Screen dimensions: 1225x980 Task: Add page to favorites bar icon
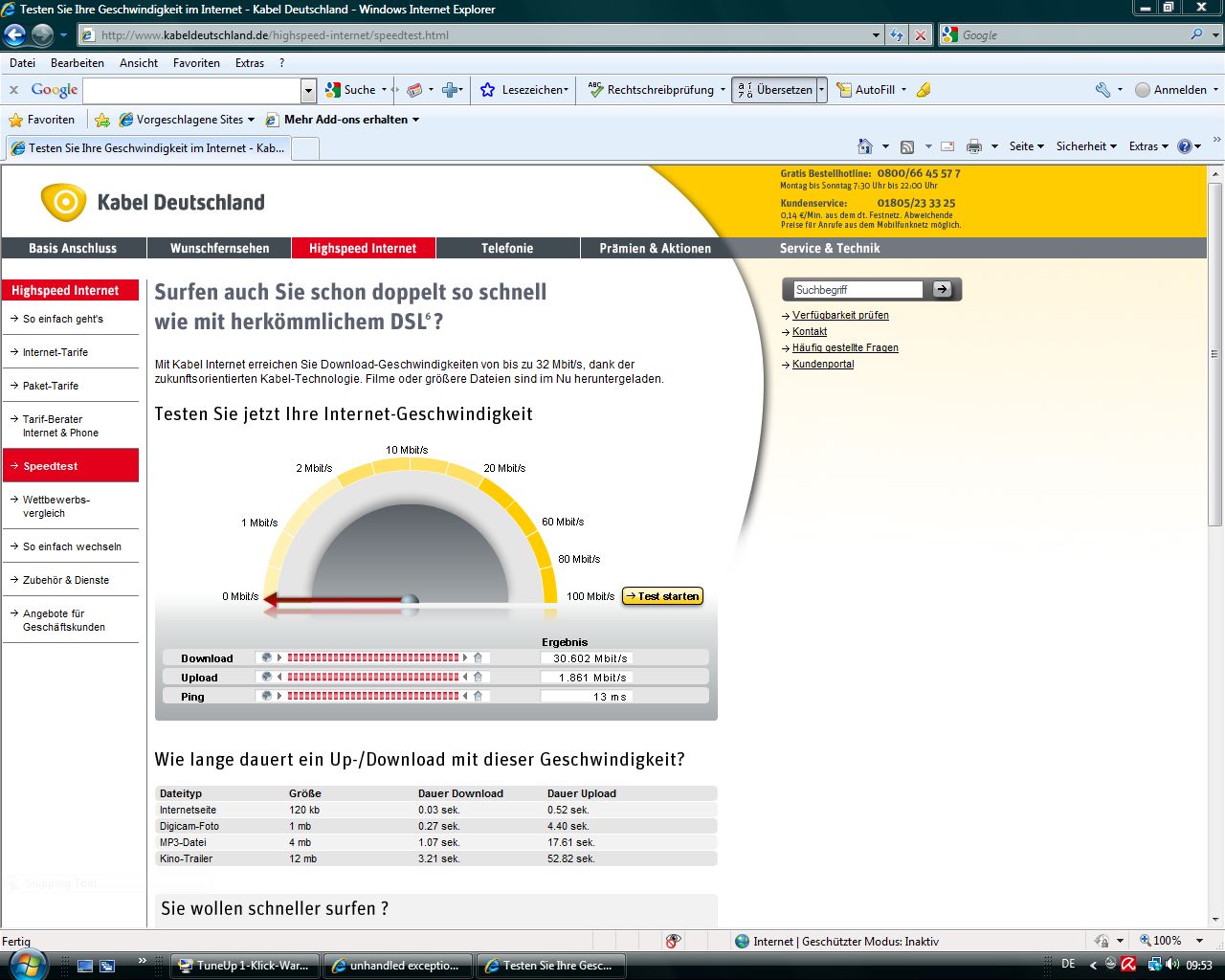102,120
